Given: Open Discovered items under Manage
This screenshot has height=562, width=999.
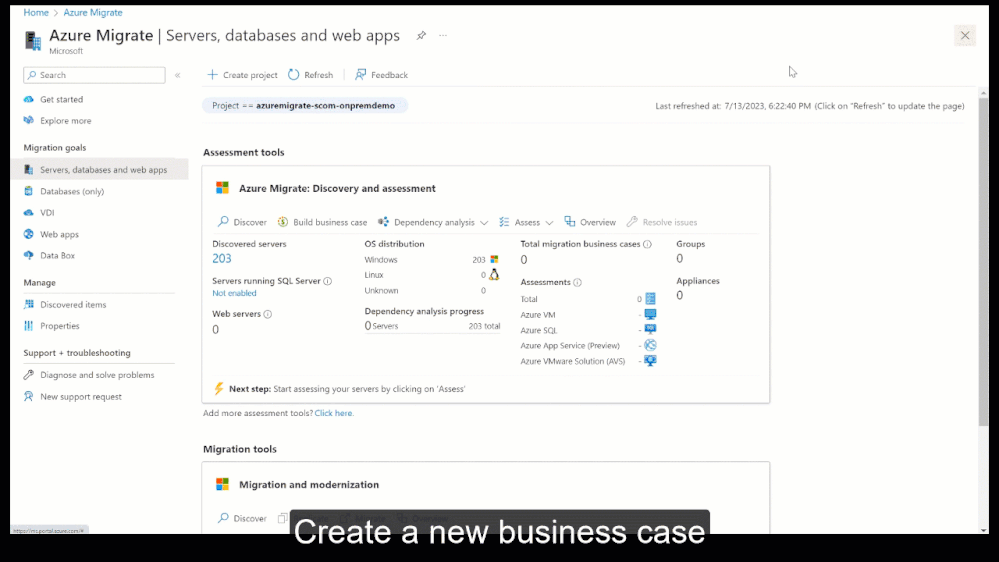Looking at the screenshot, I should pos(73,305).
